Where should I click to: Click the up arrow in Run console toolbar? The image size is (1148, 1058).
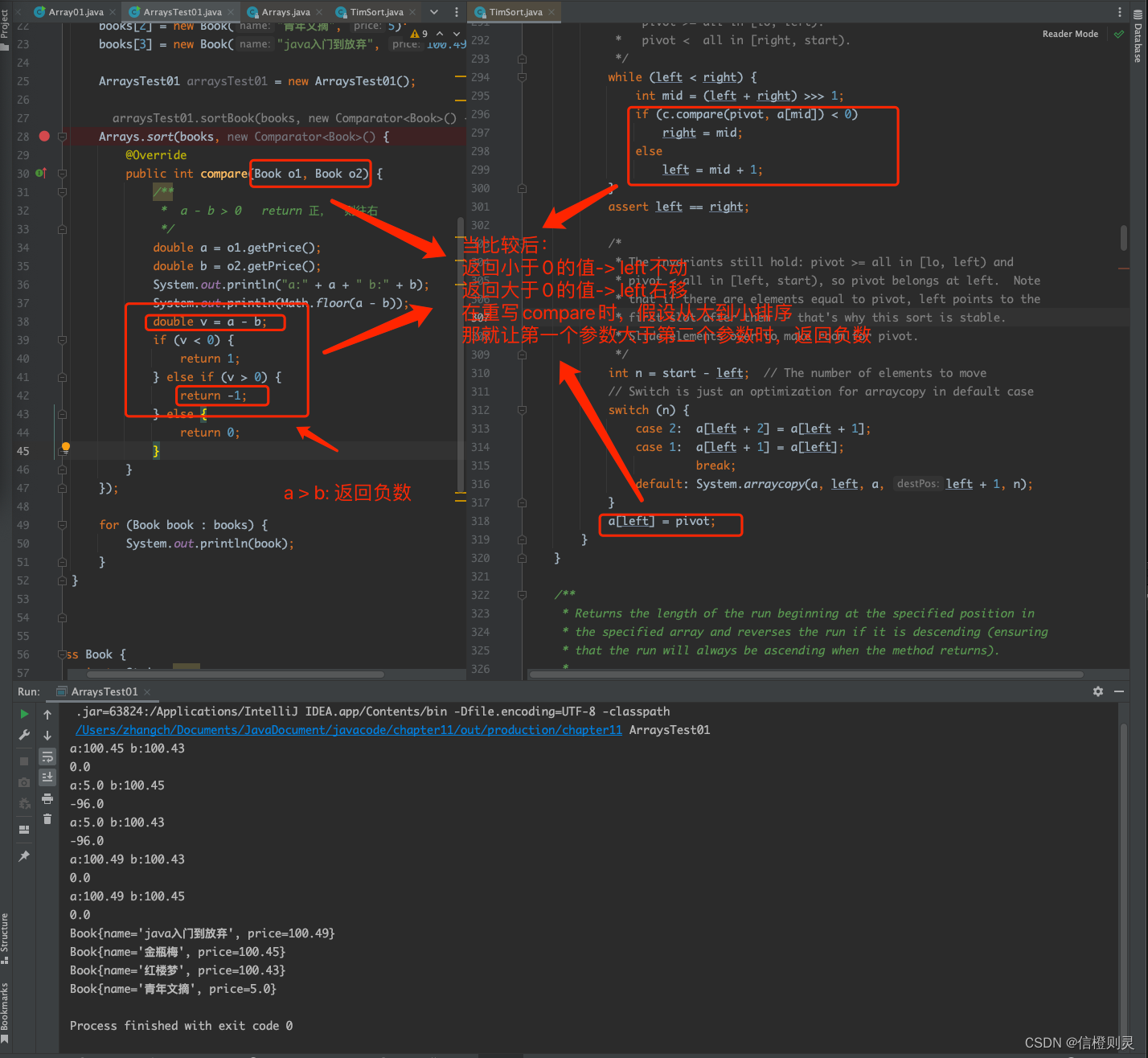click(47, 714)
